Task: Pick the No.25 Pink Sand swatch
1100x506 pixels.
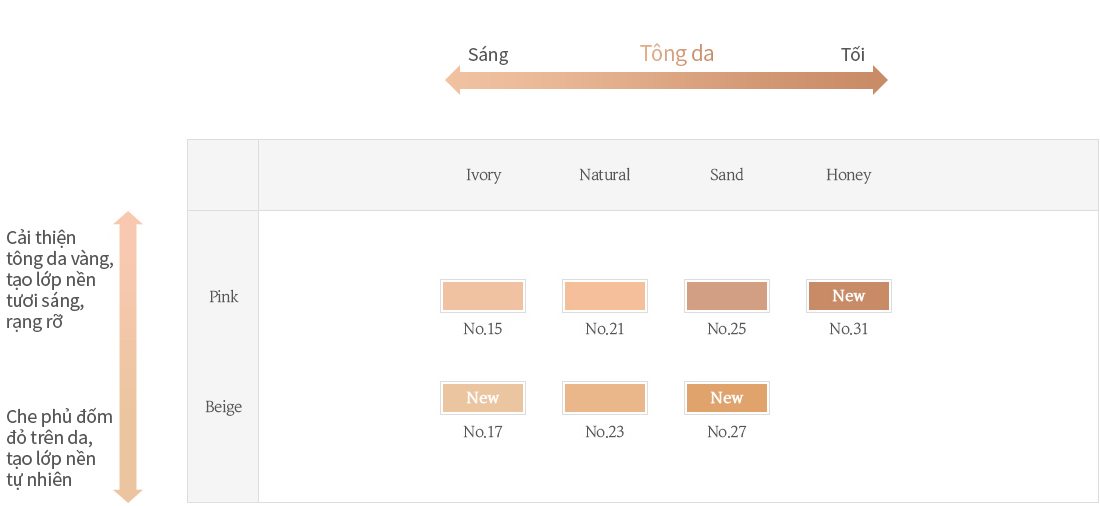Action: coord(727,296)
